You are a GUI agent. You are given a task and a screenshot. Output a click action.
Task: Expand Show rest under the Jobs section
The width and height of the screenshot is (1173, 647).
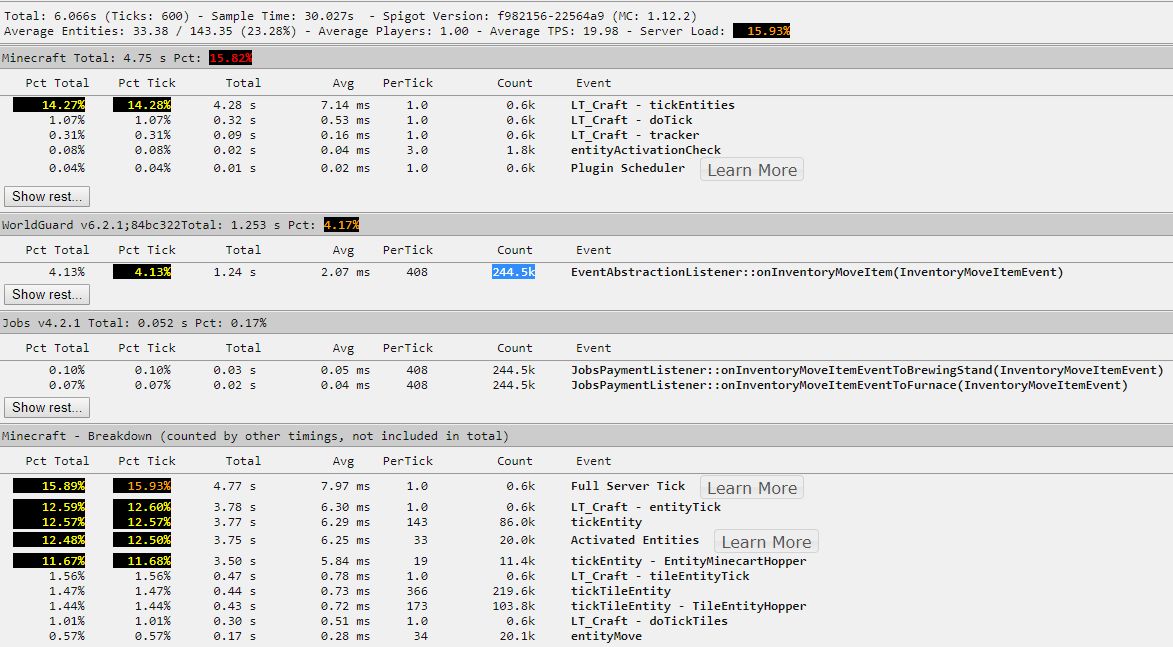47,407
